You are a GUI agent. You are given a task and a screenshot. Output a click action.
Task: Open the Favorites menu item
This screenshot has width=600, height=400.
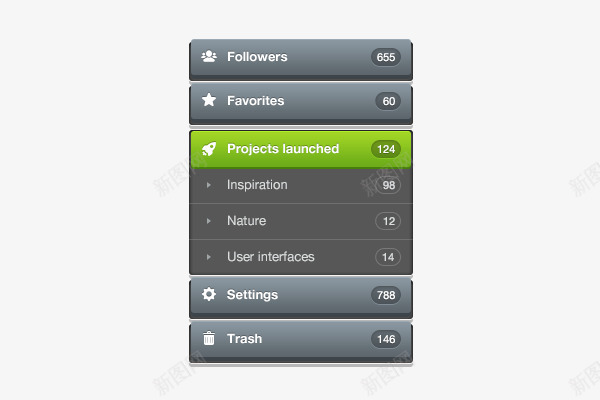(x=301, y=102)
